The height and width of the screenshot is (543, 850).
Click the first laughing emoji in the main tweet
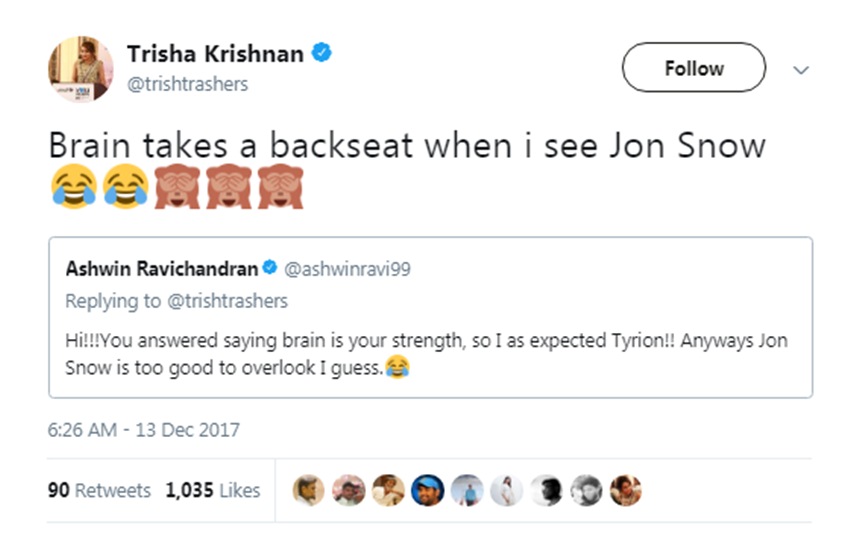pos(73,187)
